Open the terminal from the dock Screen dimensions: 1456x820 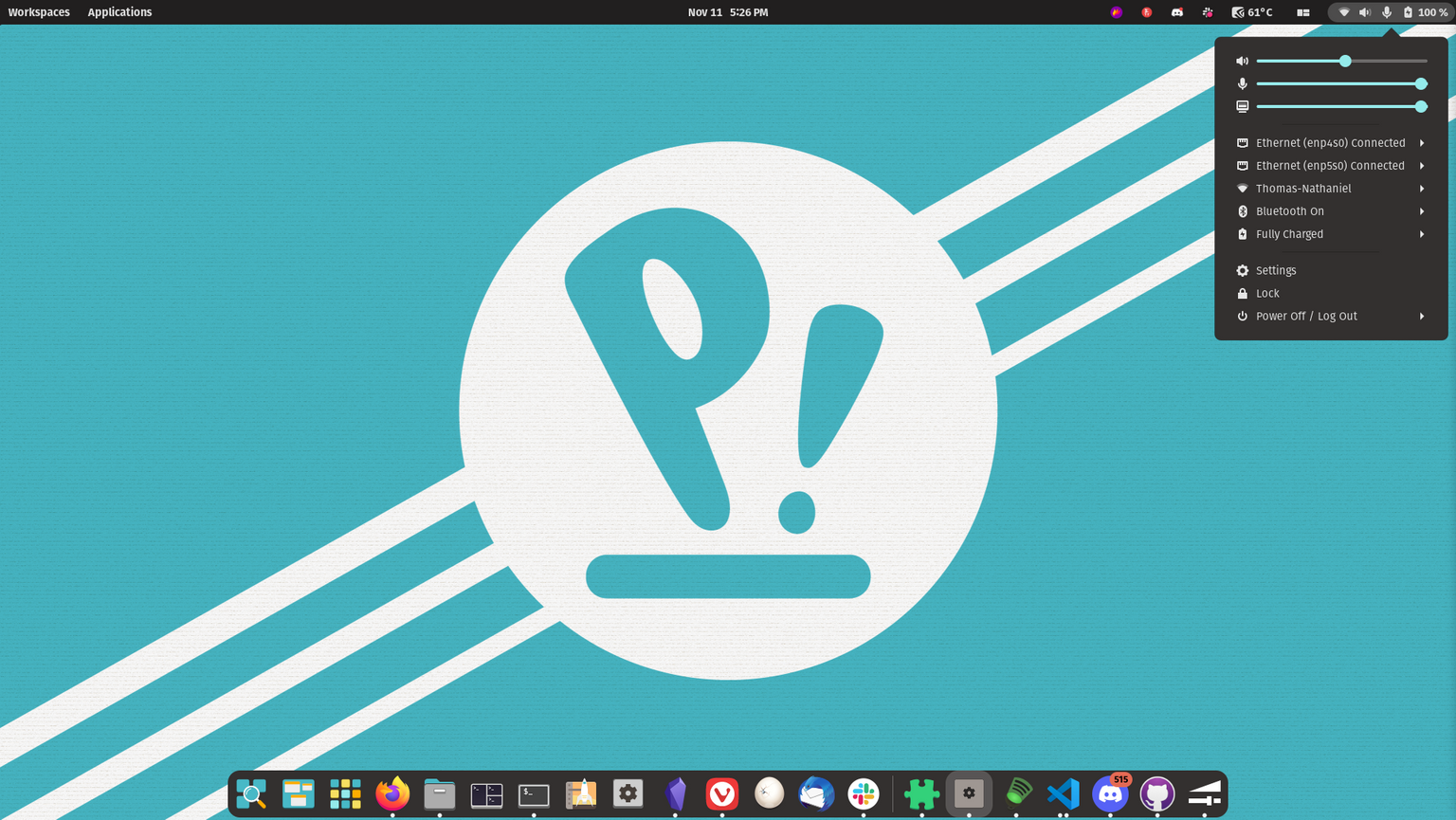[x=533, y=793]
